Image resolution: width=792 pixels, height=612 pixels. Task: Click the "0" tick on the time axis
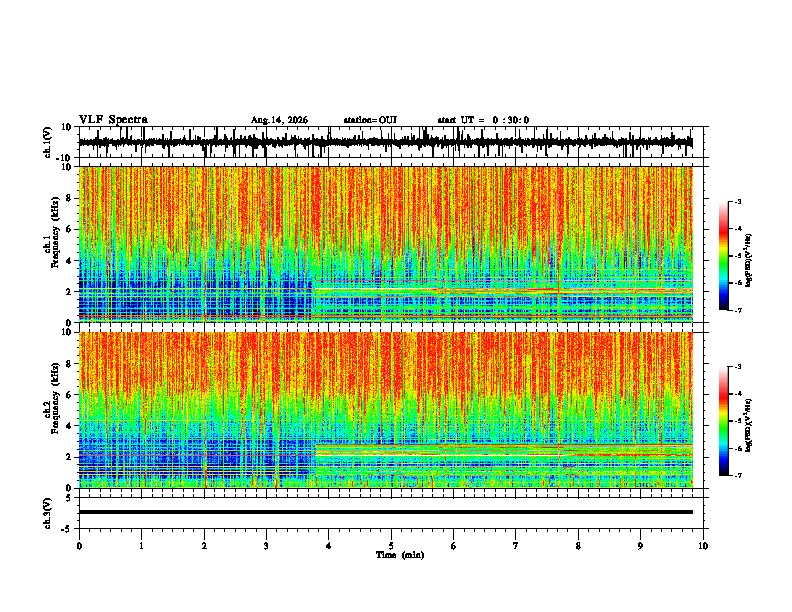[x=79, y=546]
